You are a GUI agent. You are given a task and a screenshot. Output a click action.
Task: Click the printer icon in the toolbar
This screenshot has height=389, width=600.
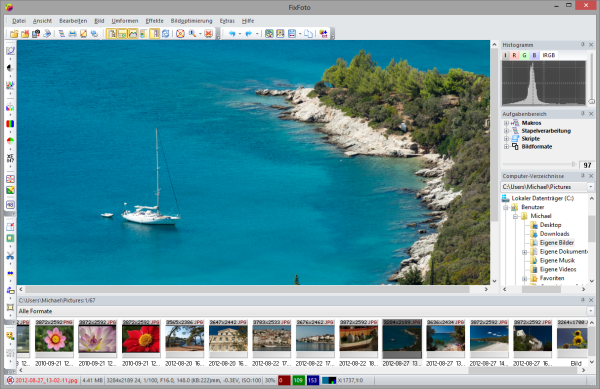tap(72, 34)
